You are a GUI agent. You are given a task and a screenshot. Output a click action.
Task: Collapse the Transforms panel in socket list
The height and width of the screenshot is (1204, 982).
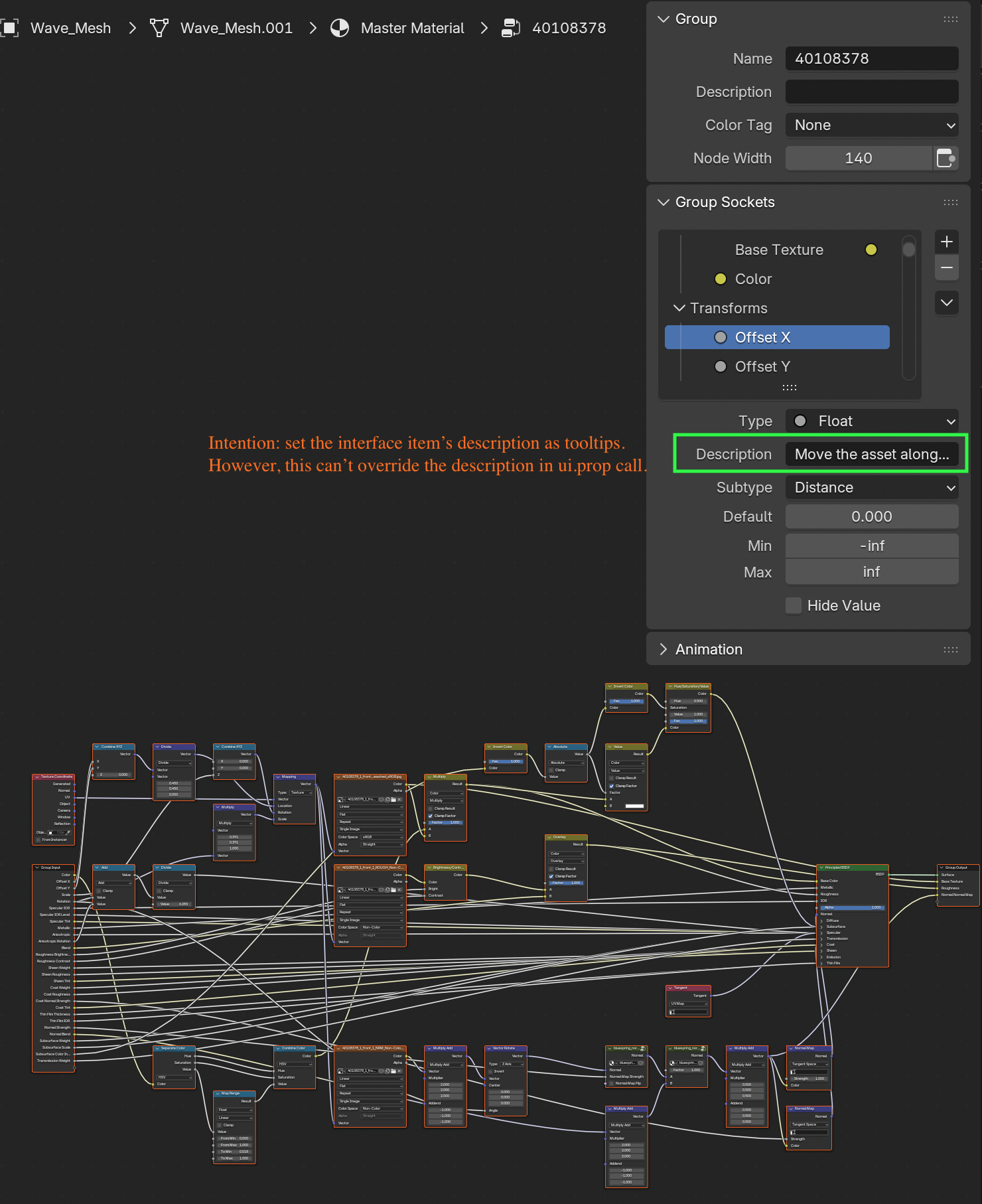679,308
